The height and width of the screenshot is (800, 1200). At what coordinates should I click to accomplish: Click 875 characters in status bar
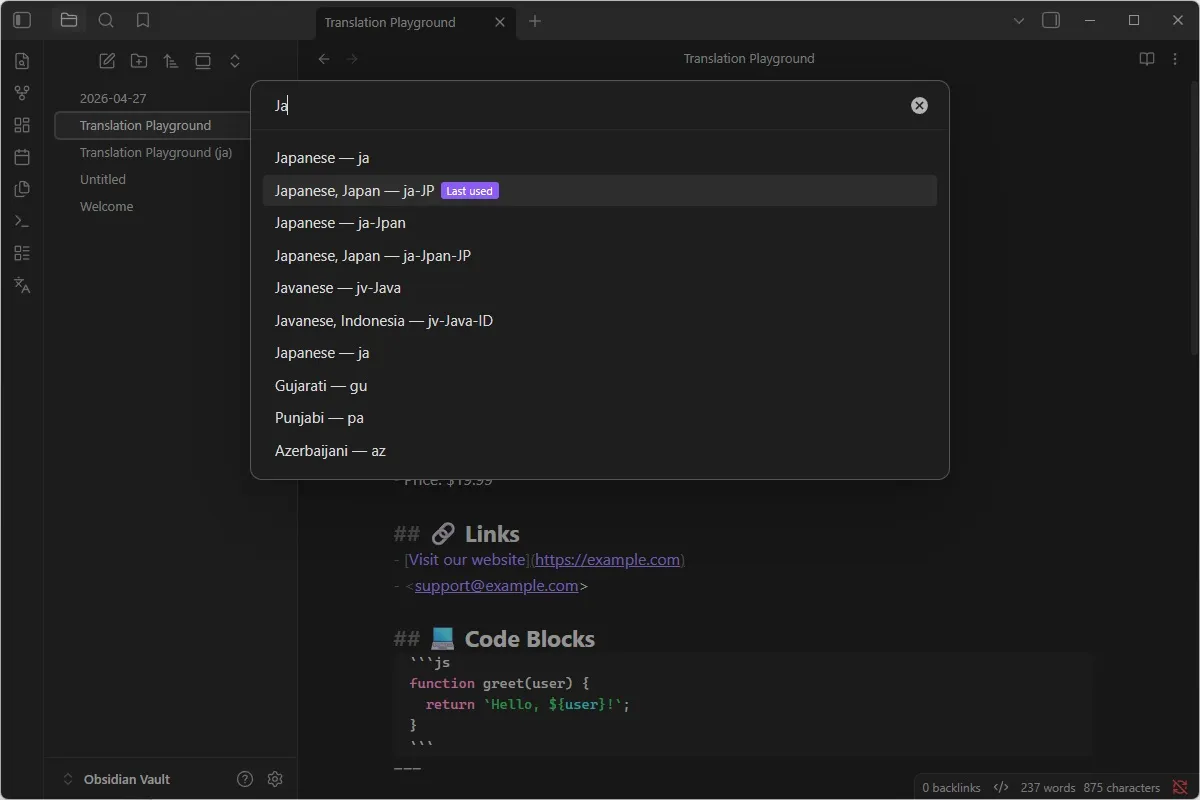[1122, 788]
